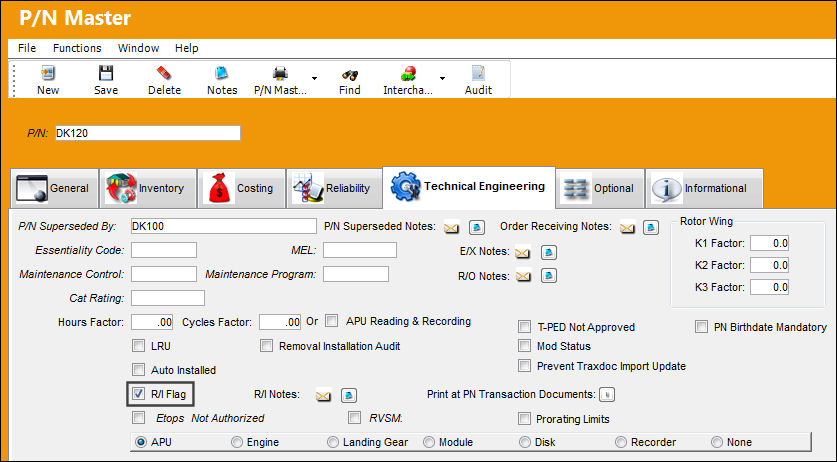The height and width of the screenshot is (462, 837).
Task: Switch to the Reliability tab
Action: 334,188
